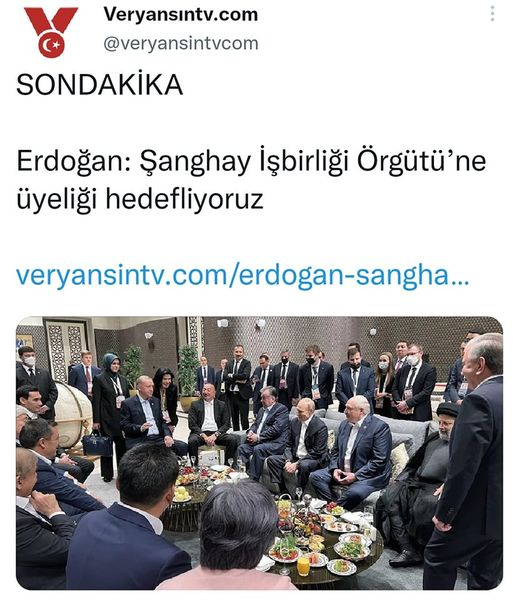
Task: Click the phrase "Şanghay İşbirliği Örgütü'ne"
Action: pyautogui.click(x=313, y=161)
